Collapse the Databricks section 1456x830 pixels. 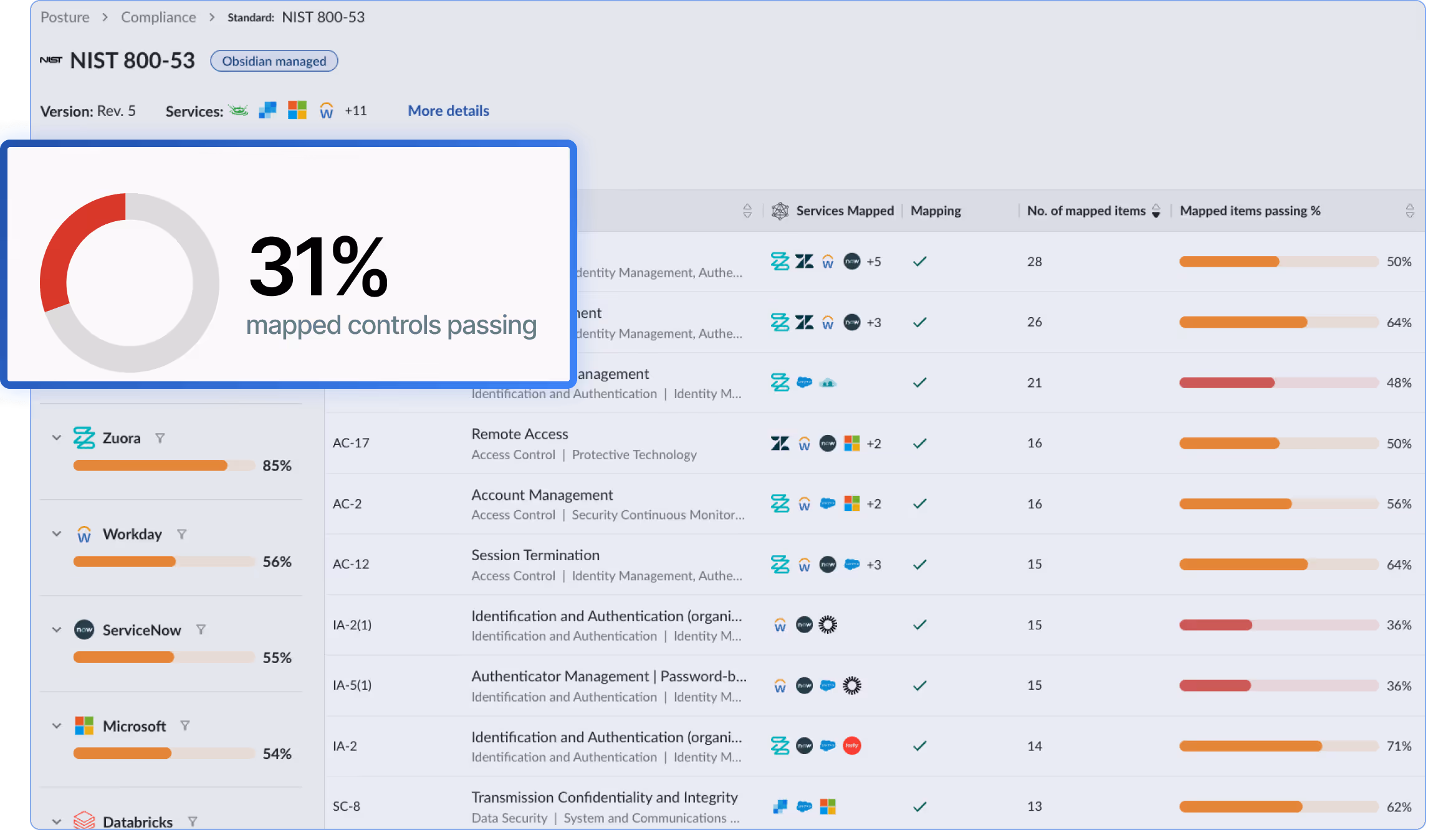click(57, 822)
